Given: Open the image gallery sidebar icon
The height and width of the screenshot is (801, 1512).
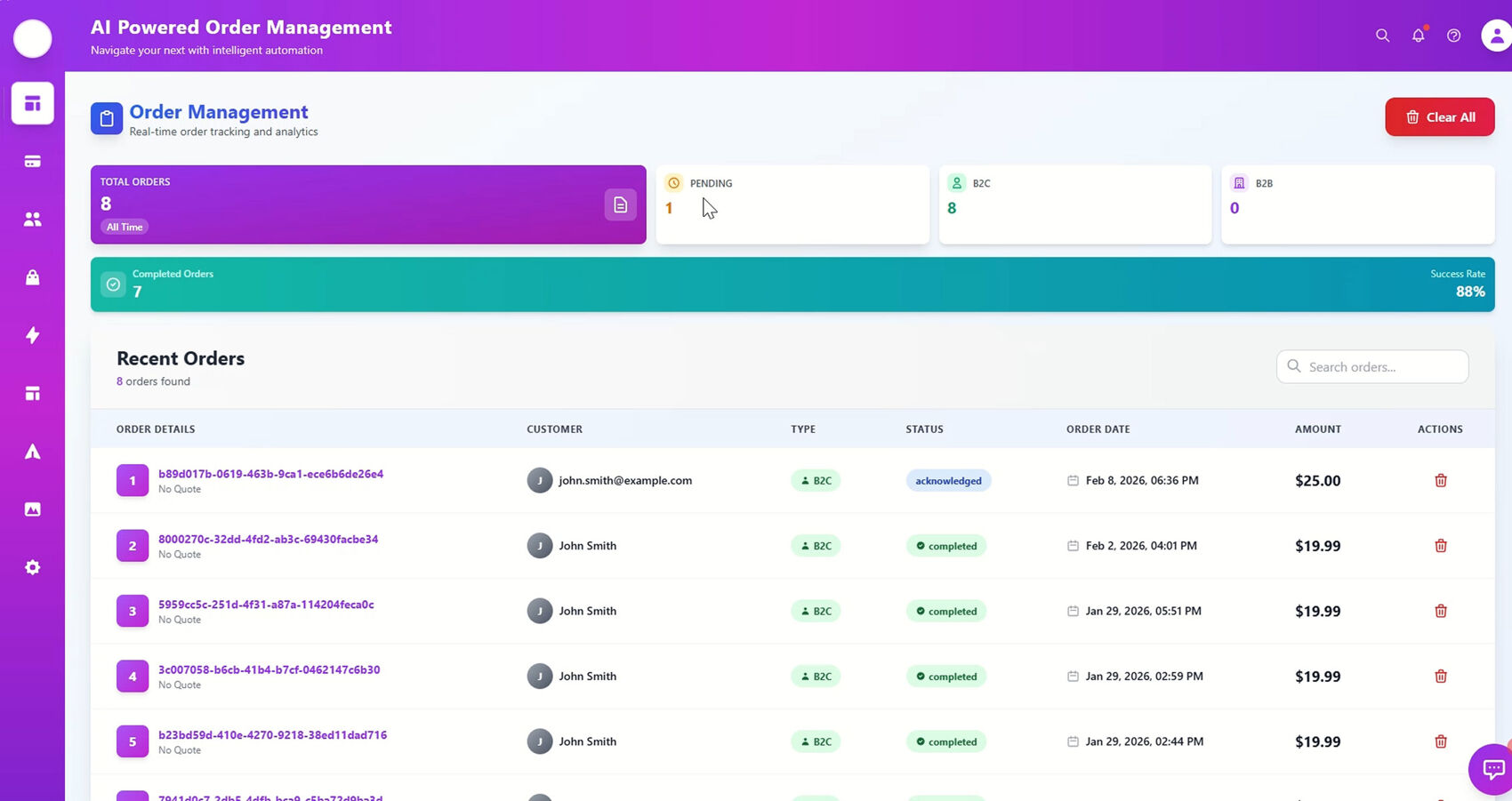Looking at the screenshot, I should coord(32,509).
